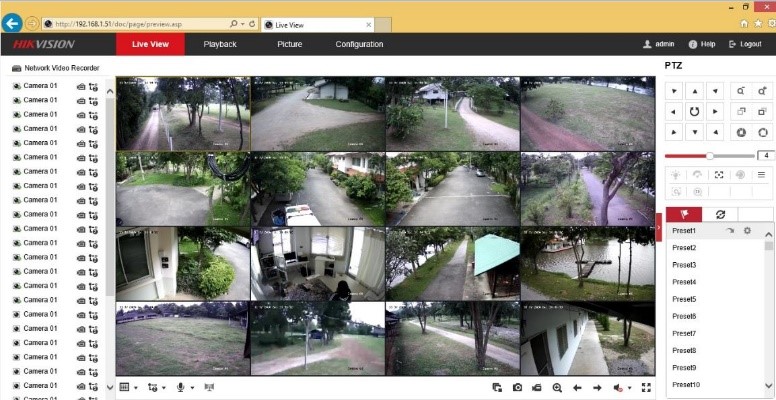Viewport: 776px width, 400px height.
Task: Go to next page arrow in bottom toolbar
Action: click(597, 388)
